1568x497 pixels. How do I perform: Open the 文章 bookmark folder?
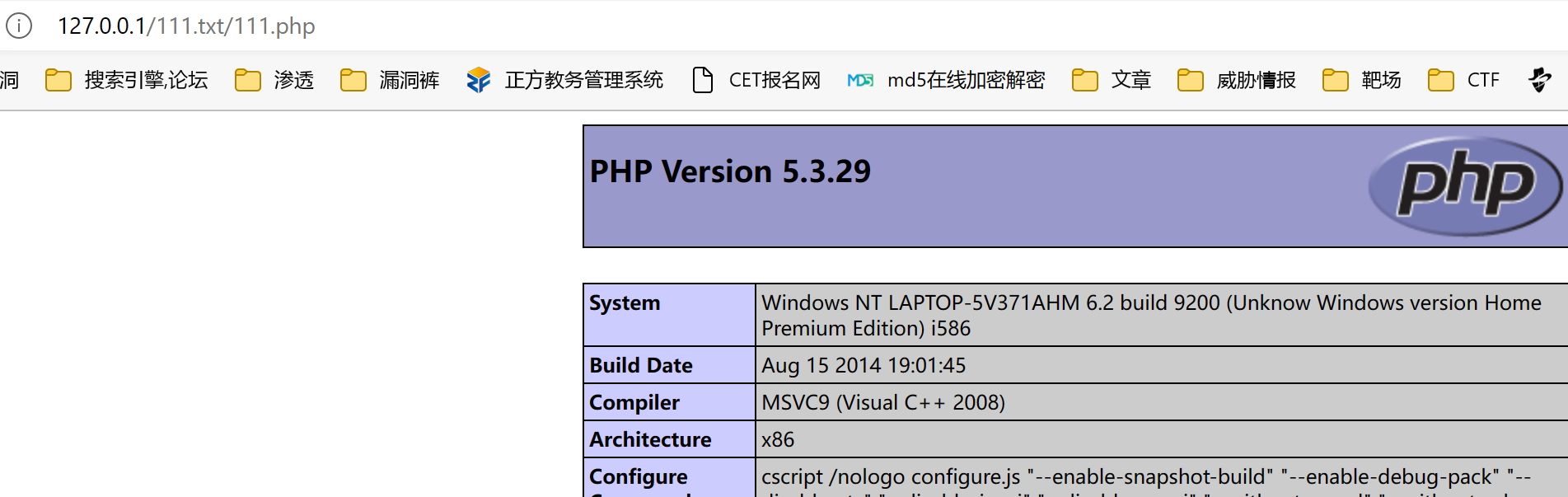[x=1112, y=80]
